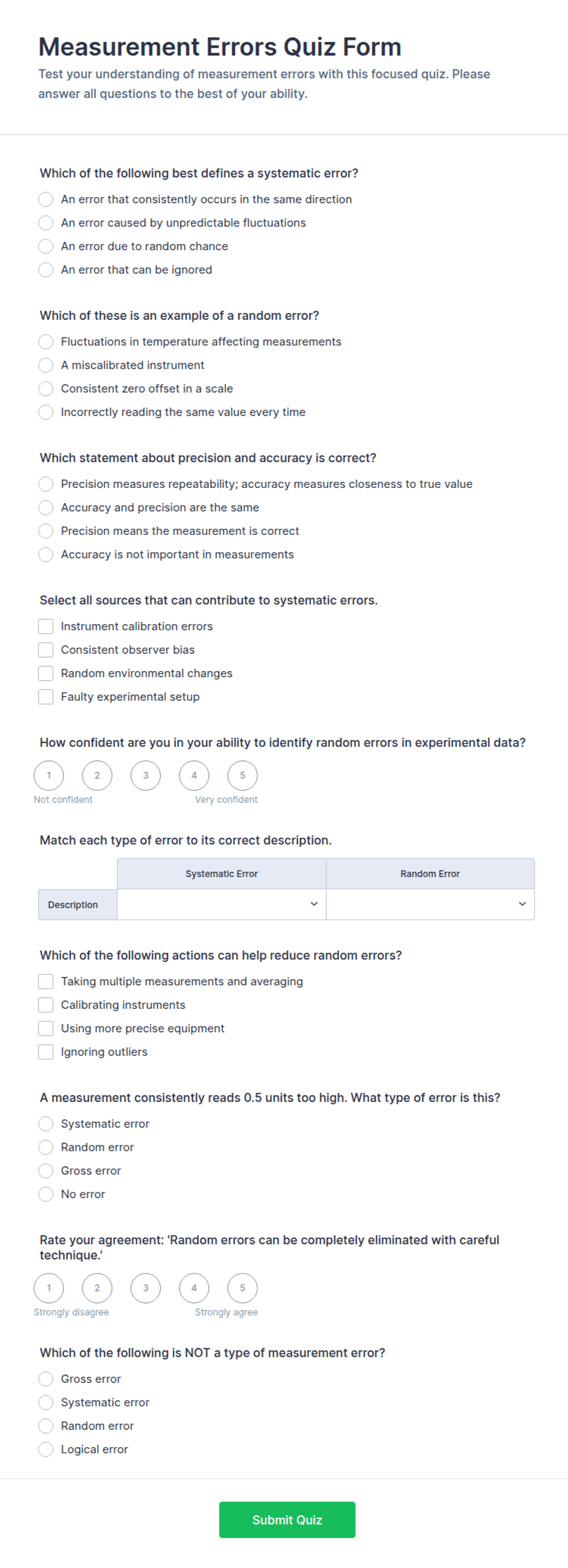Select 'Logical error' radio option
The width and height of the screenshot is (568, 1568).
pyautogui.click(x=46, y=1449)
